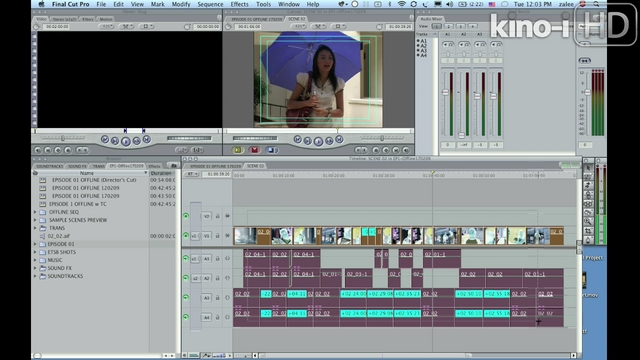Lock the V2 video track
The image size is (640, 360).
pos(217,216)
